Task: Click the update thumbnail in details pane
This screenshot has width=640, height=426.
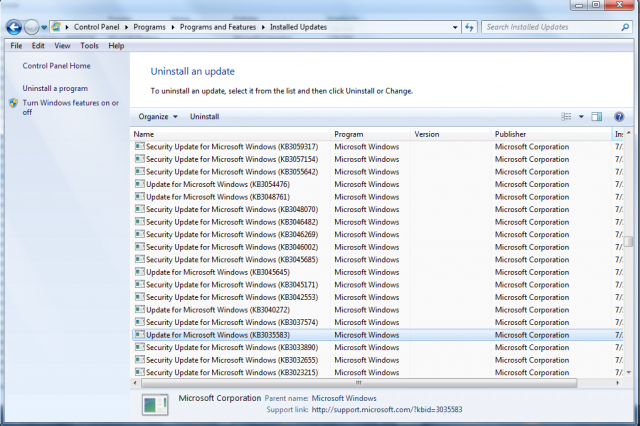Action: (155, 404)
